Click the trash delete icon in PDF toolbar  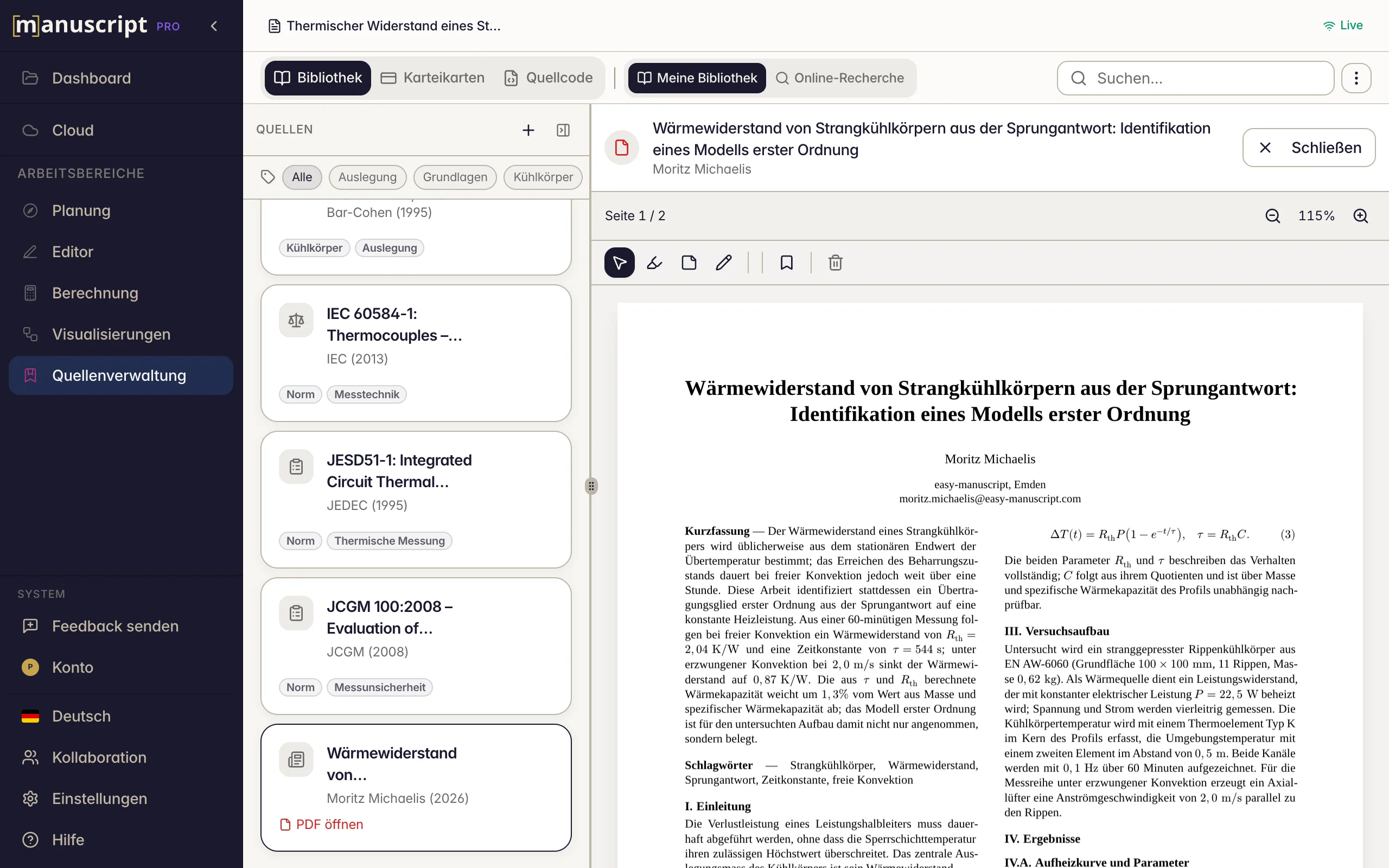(836, 263)
